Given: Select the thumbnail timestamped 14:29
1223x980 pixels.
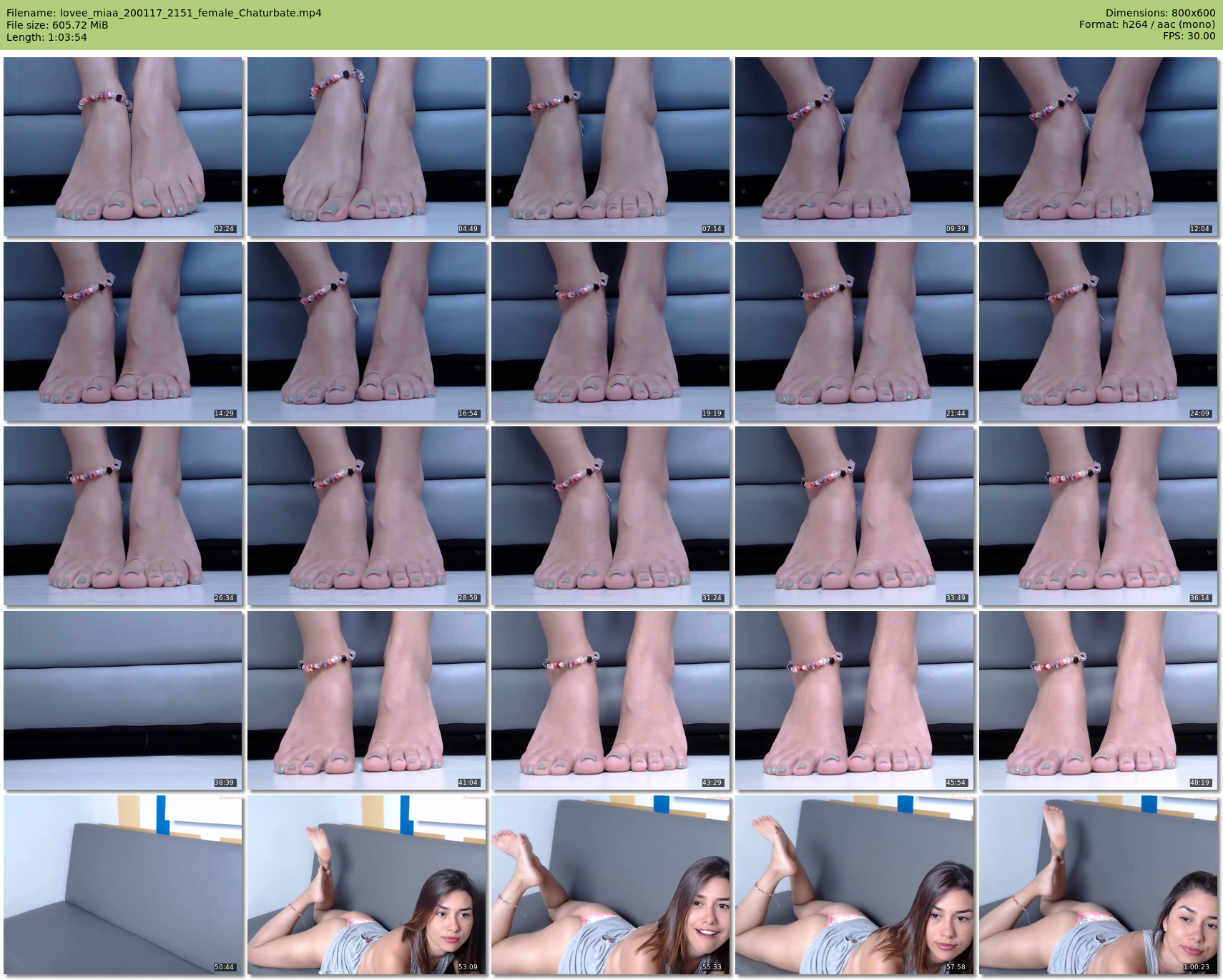Looking at the screenshot, I should (122, 331).
